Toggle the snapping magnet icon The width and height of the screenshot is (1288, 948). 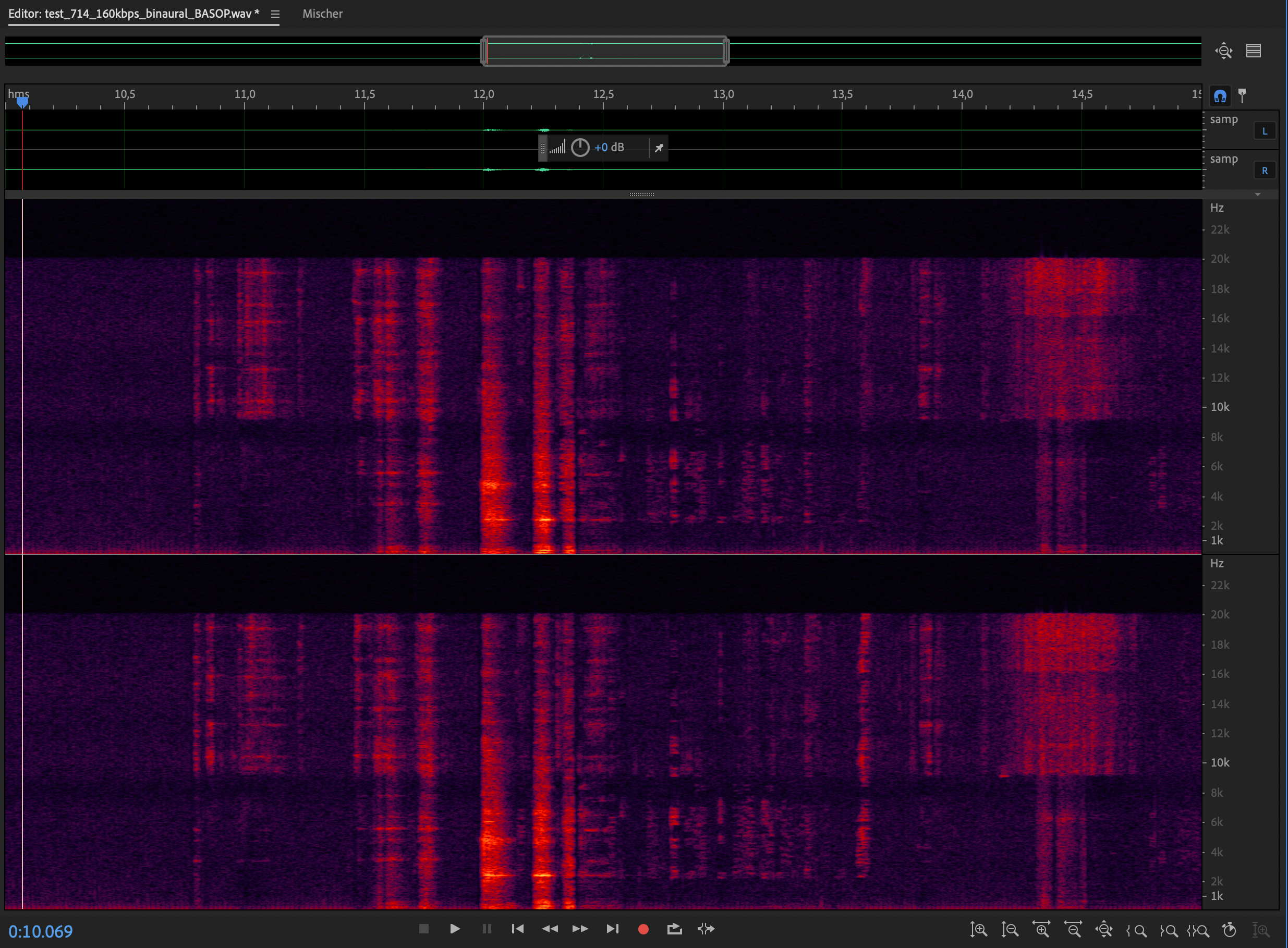point(1220,96)
